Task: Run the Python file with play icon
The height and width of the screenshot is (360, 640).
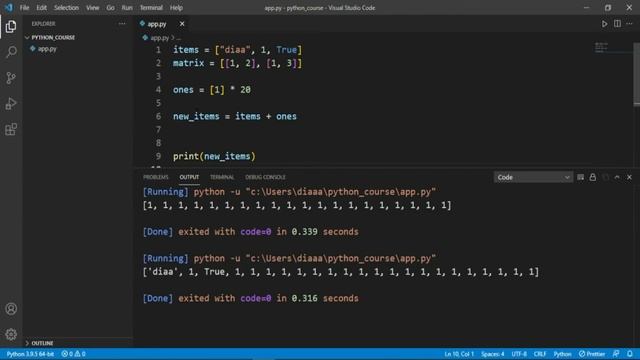Action: pyautogui.click(x=604, y=24)
